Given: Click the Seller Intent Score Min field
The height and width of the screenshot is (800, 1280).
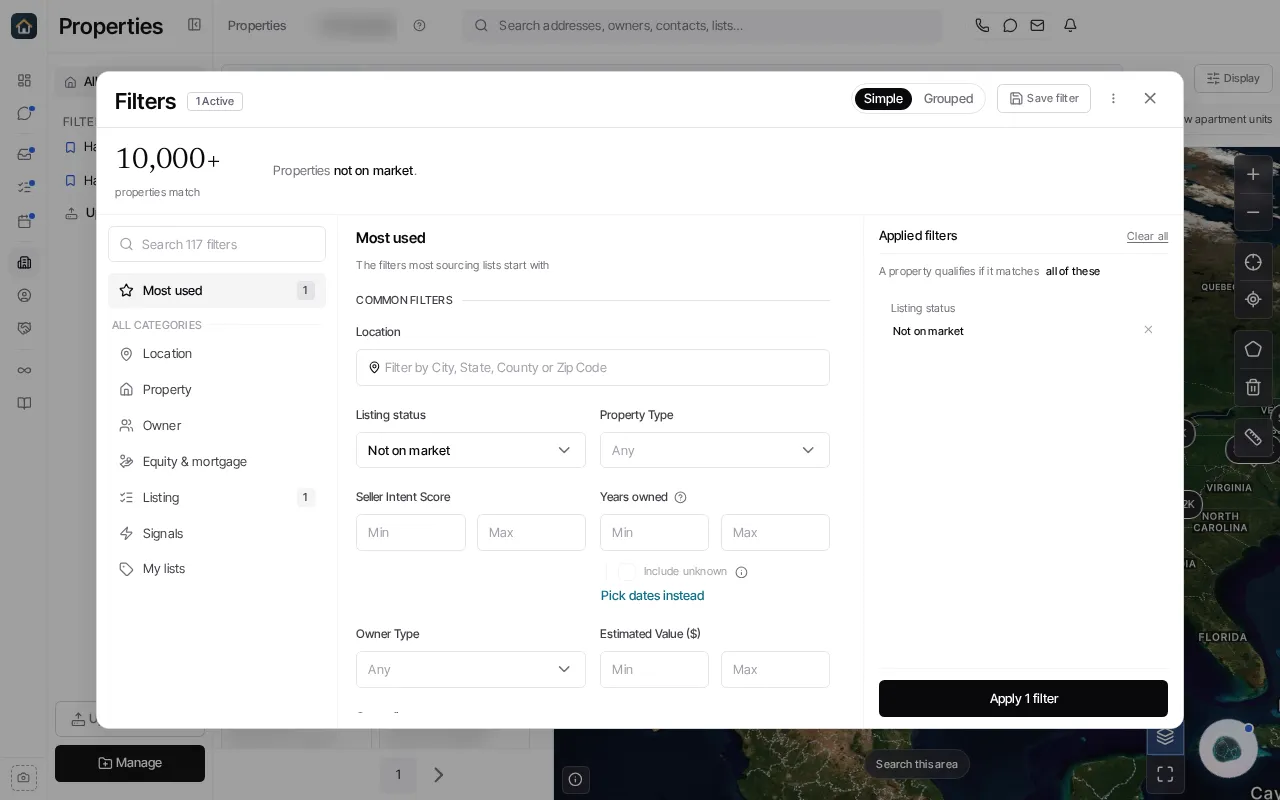Looking at the screenshot, I should click(411, 532).
